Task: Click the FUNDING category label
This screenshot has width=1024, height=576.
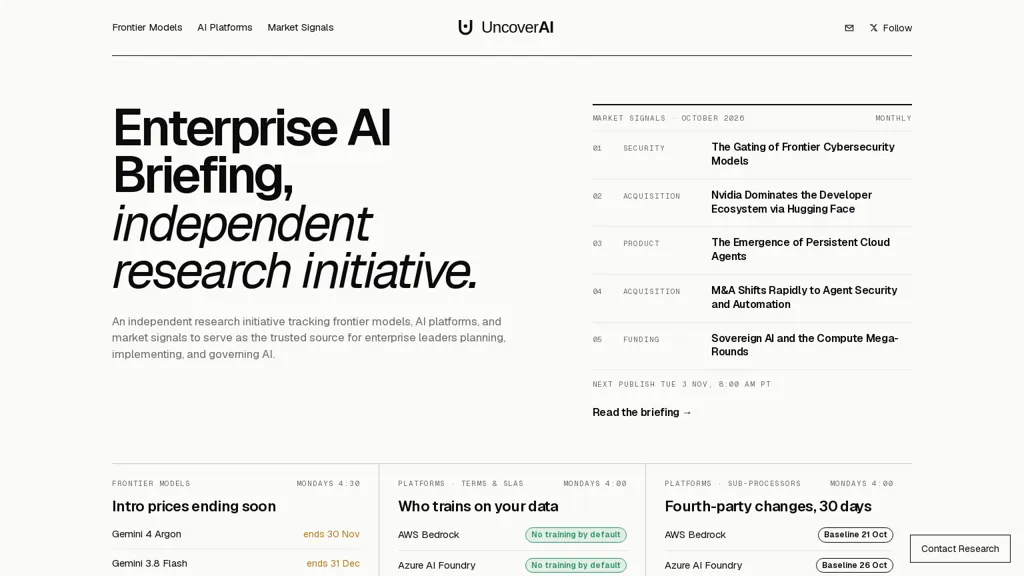Action: tap(641, 340)
